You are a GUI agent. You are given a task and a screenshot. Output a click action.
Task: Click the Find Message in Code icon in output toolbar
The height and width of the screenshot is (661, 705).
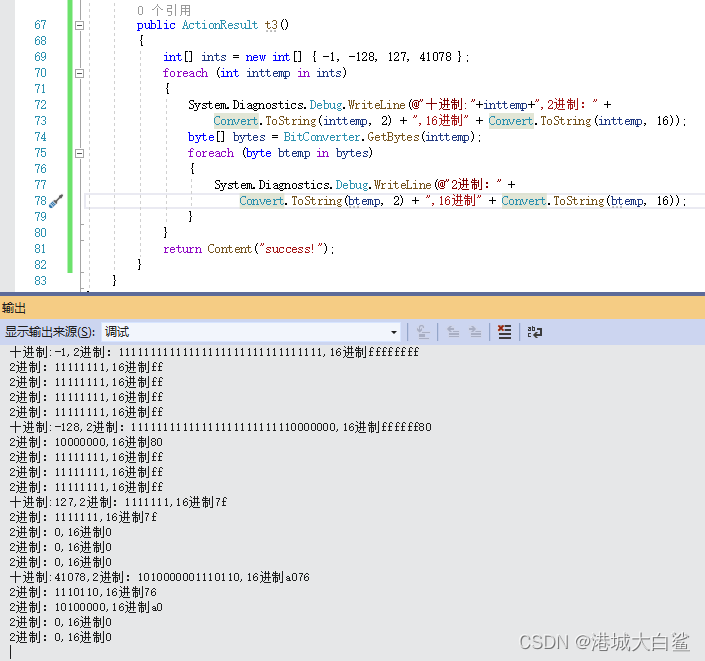pyautogui.click(x=423, y=332)
